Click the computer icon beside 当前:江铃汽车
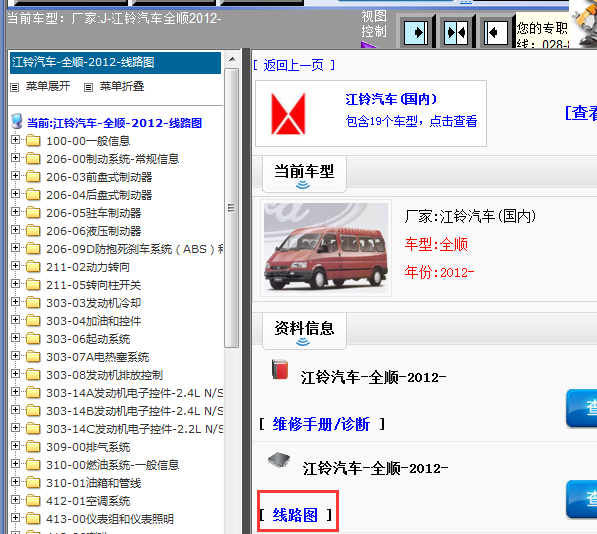 pos(17,121)
